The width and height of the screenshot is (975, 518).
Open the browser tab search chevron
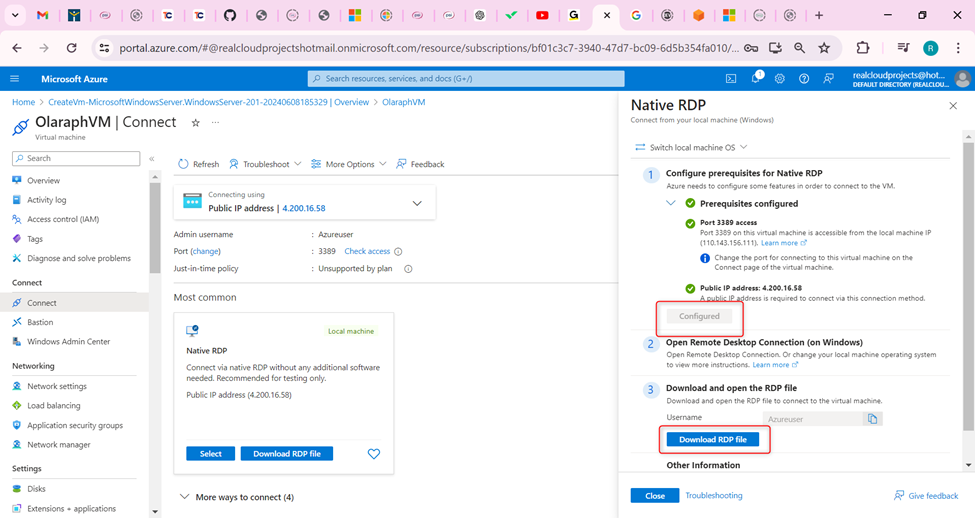[15, 15]
